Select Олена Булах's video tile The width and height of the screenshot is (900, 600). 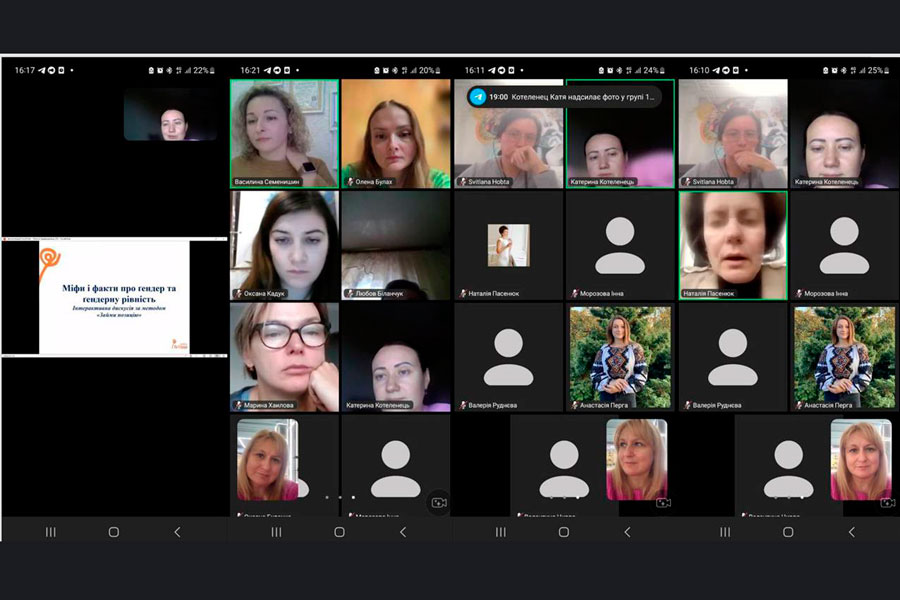coord(396,134)
